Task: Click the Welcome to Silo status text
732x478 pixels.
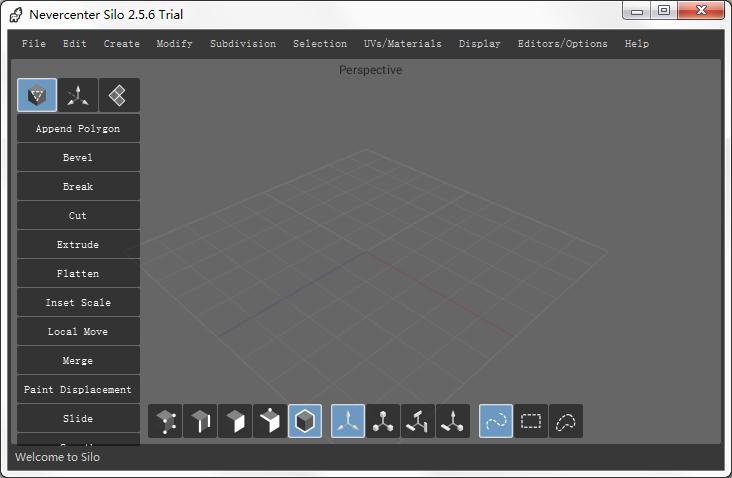Action: [57, 457]
